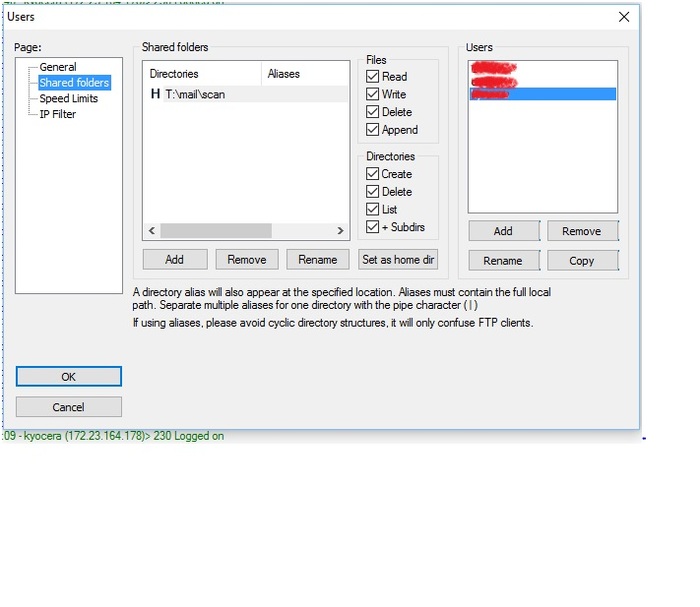Click the Aliases column header
The width and height of the screenshot is (700, 607).
(x=304, y=74)
